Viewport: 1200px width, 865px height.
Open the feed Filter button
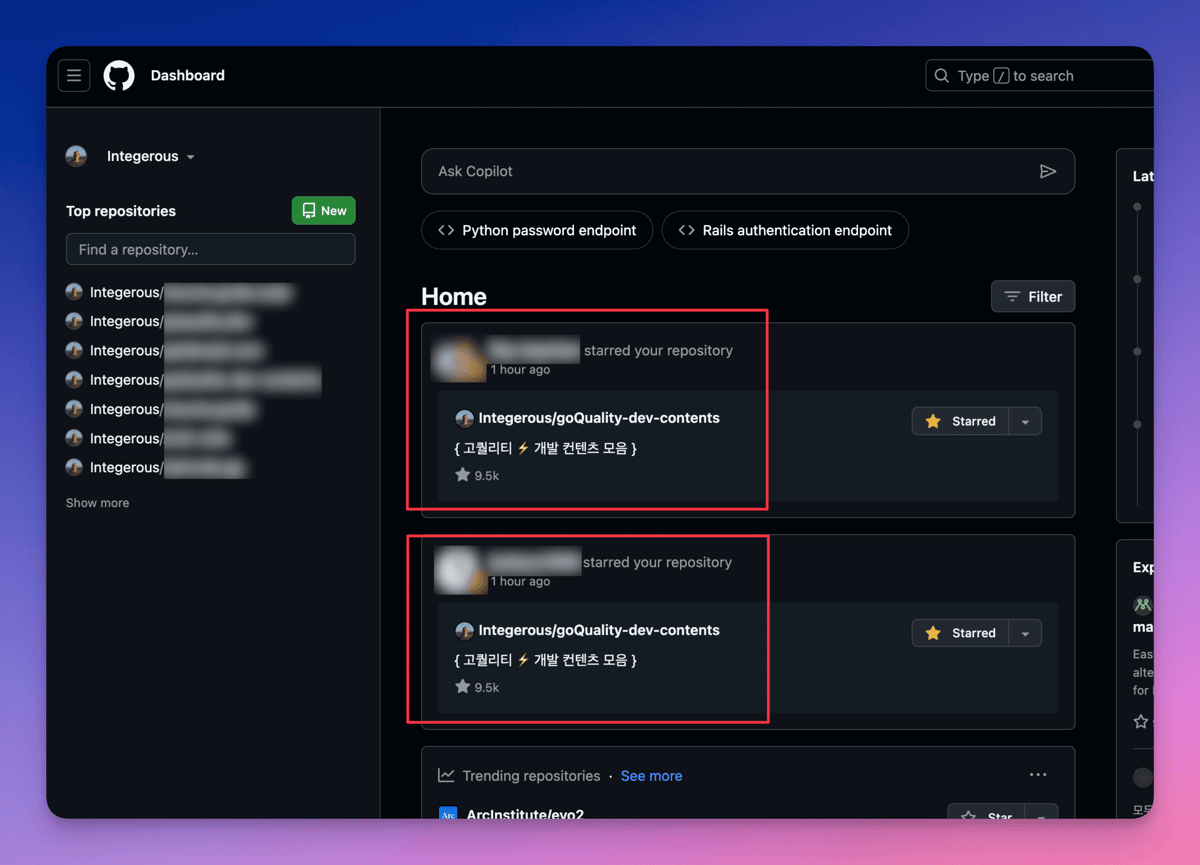[1033, 297]
